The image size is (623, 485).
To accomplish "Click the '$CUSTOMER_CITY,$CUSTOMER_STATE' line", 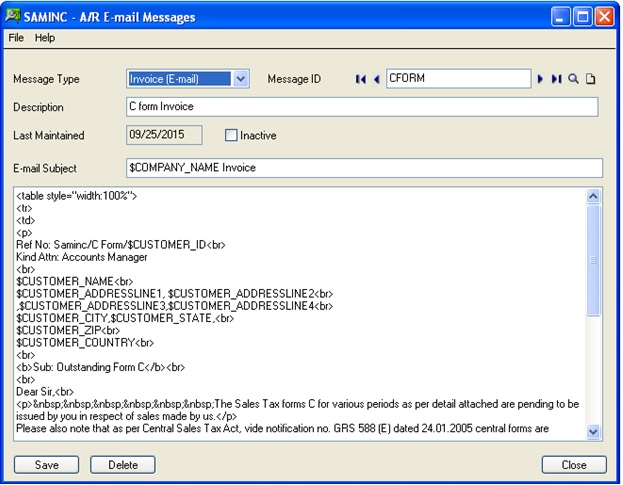I will coord(125,318).
